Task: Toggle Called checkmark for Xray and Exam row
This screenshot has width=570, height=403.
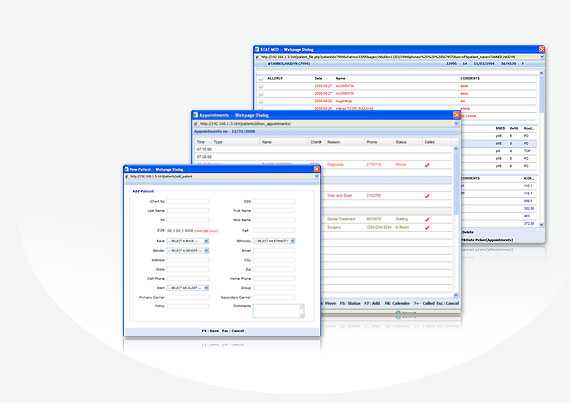Action: (x=427, y=196)
